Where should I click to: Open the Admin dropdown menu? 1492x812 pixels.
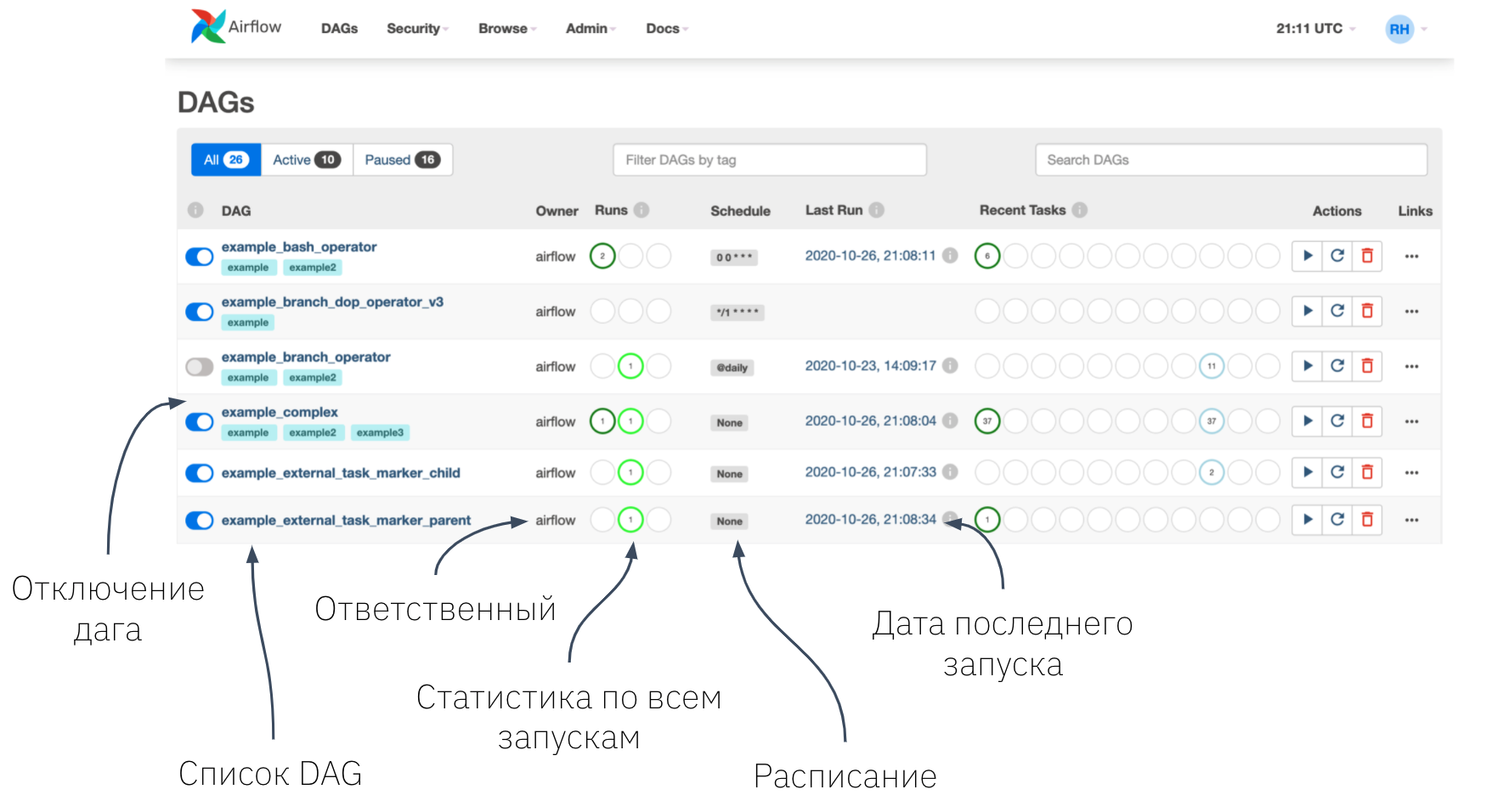pyautogui.click(x=591, y=29)
